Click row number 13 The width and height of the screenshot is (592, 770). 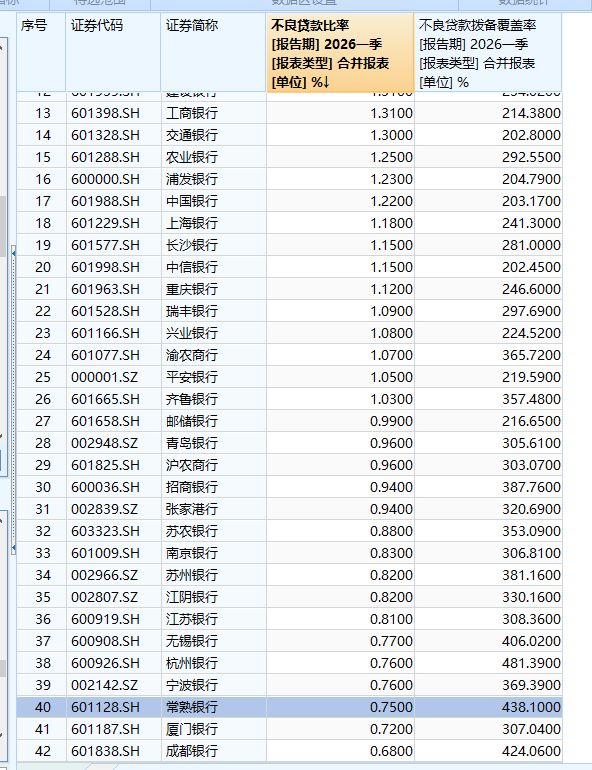pos(41,113)
